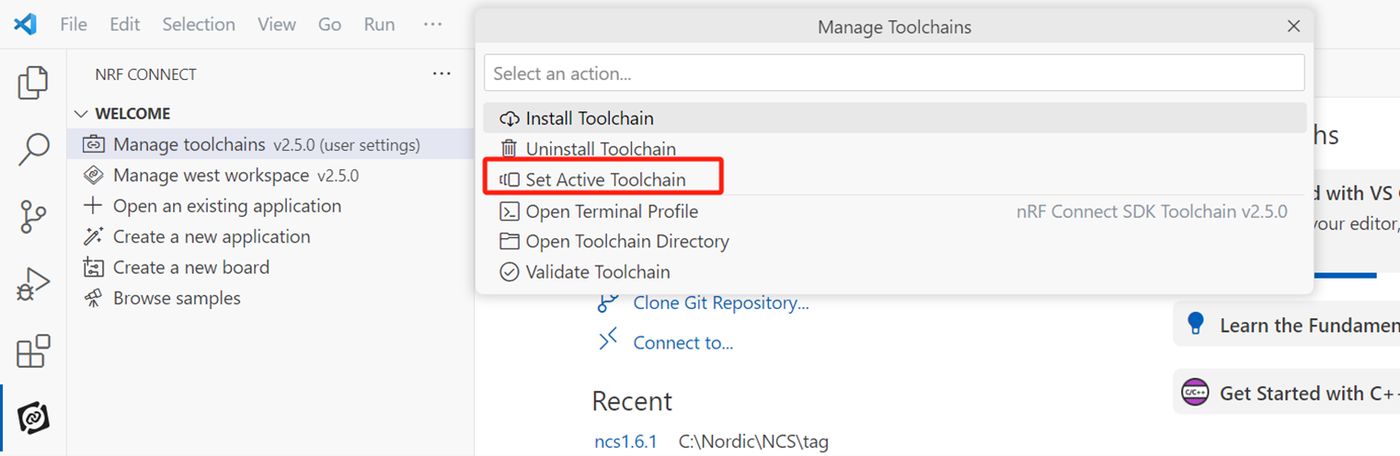Open the File menu
1400x456 pixels.
point(74,24)
